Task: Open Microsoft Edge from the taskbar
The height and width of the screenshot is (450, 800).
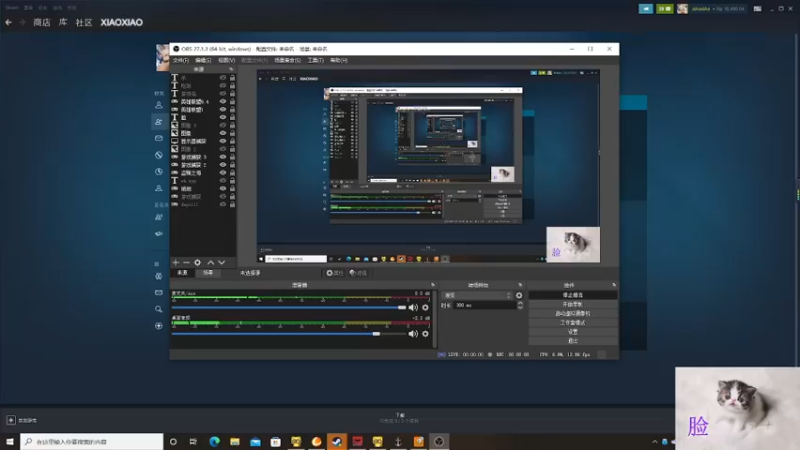Action: click(x=214, y=441)
